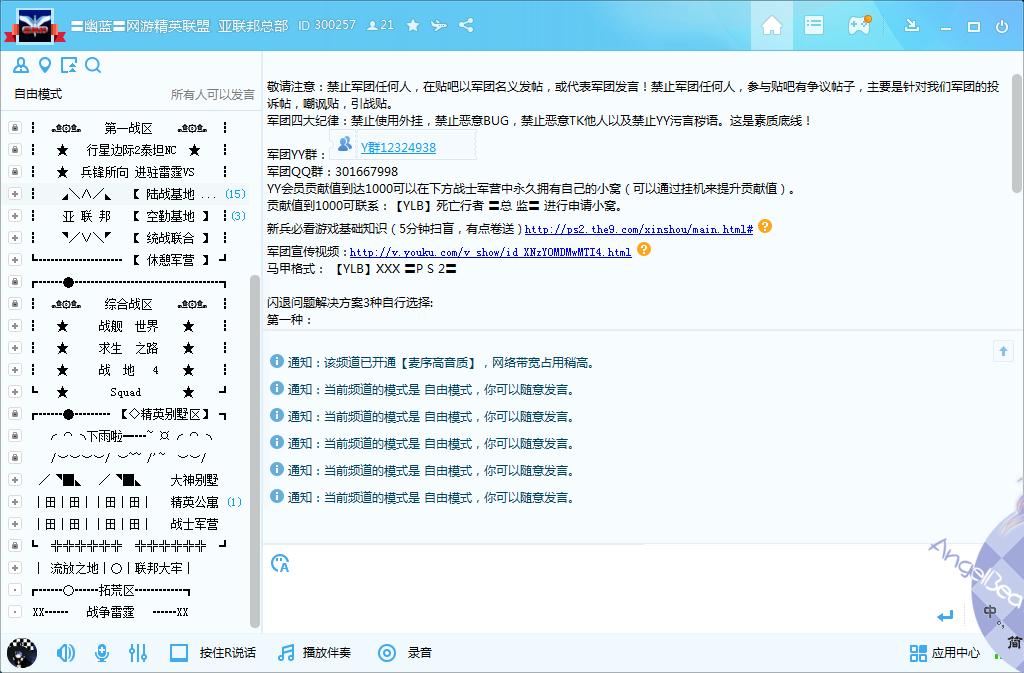Select the 行星边际2泰坦NC channel
The width and height of the screenshot is (1024, 673).
coord(129,150)
